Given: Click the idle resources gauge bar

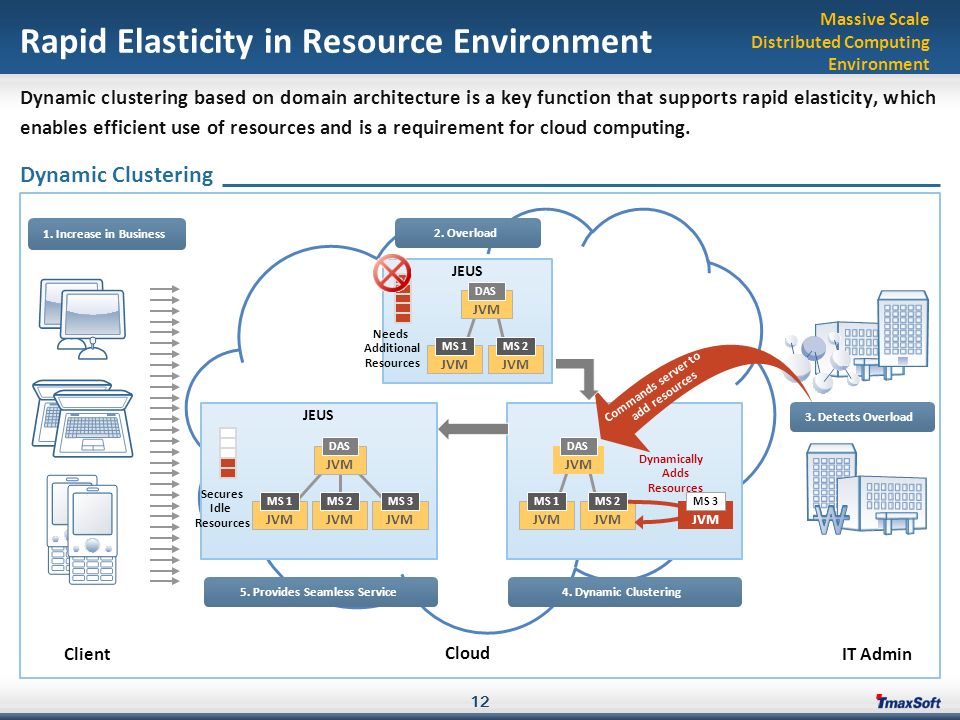Looking at the screenshot, I should click(x=228, y=452).
